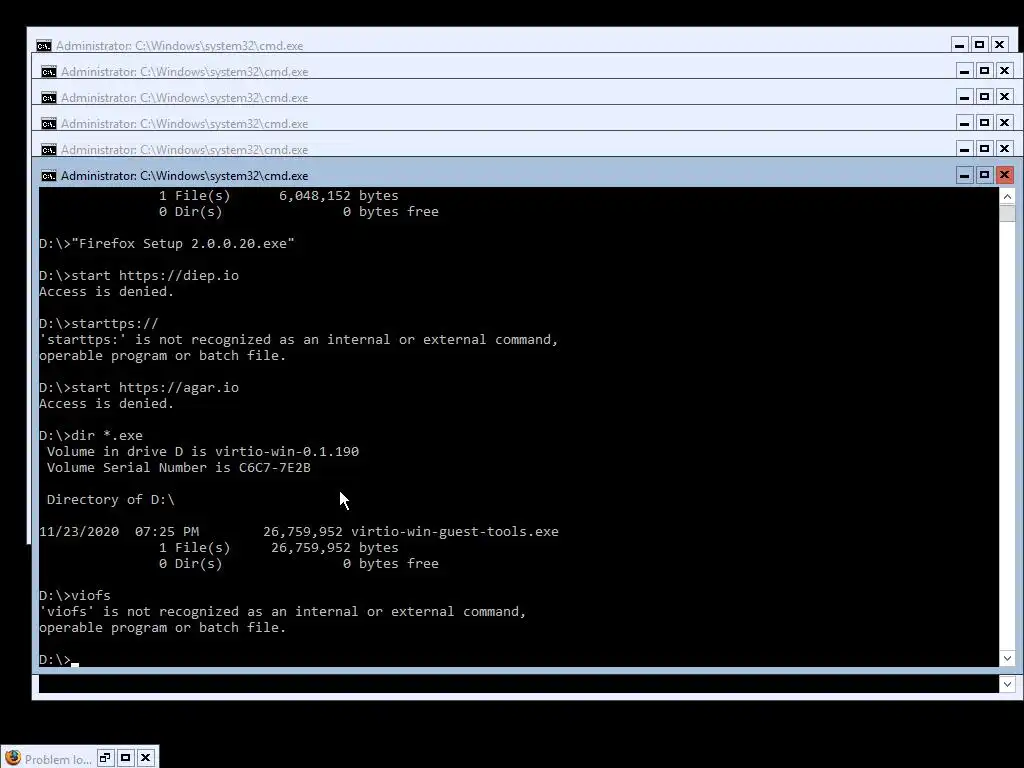The image size is (1024, 768).
Task: Minimize the active cmd.exe window
Action: 965,175
